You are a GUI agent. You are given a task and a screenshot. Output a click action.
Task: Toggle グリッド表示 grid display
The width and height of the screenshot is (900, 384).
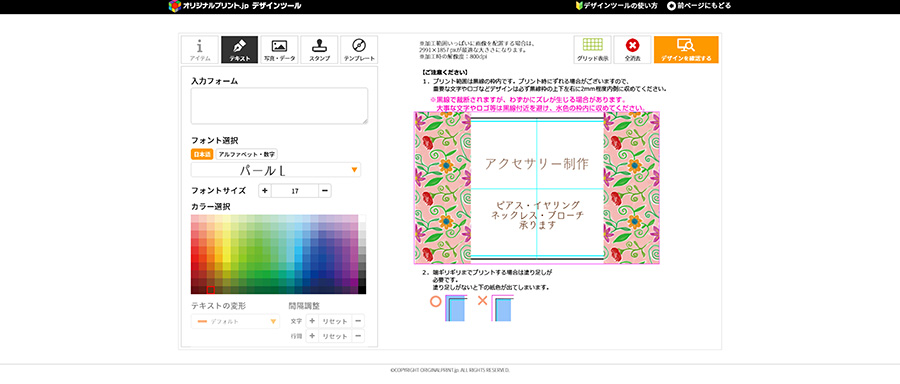pos(592,49)
